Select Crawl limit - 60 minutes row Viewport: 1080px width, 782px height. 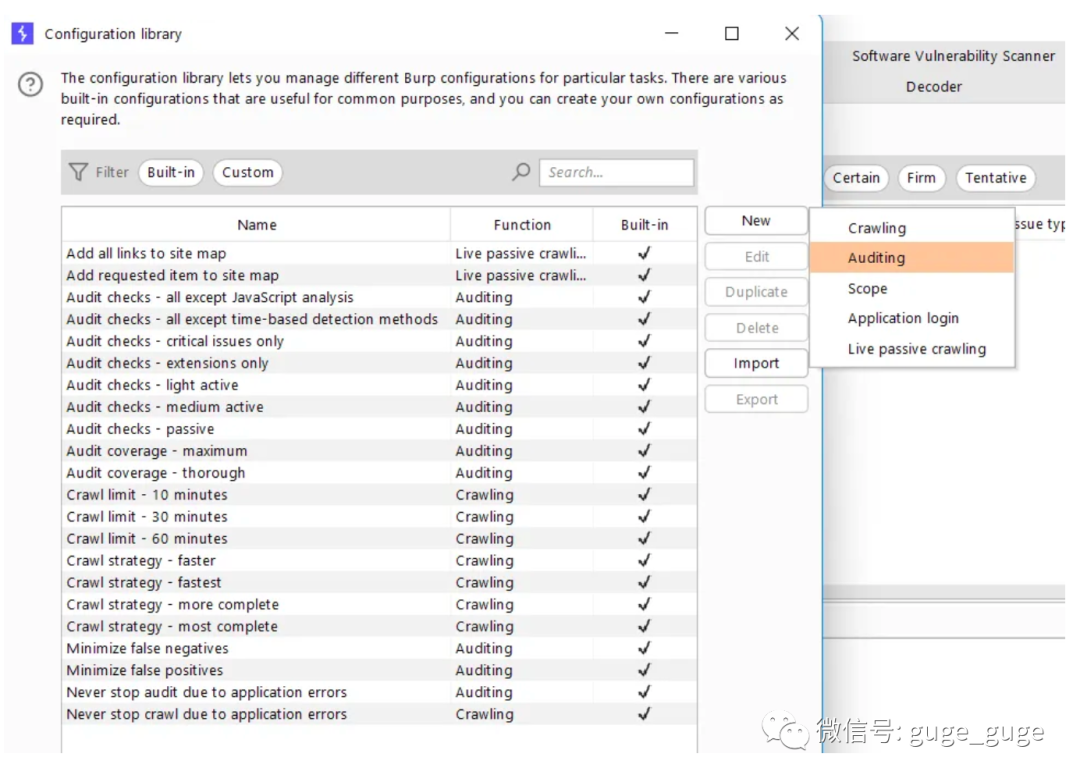[379, 539]
